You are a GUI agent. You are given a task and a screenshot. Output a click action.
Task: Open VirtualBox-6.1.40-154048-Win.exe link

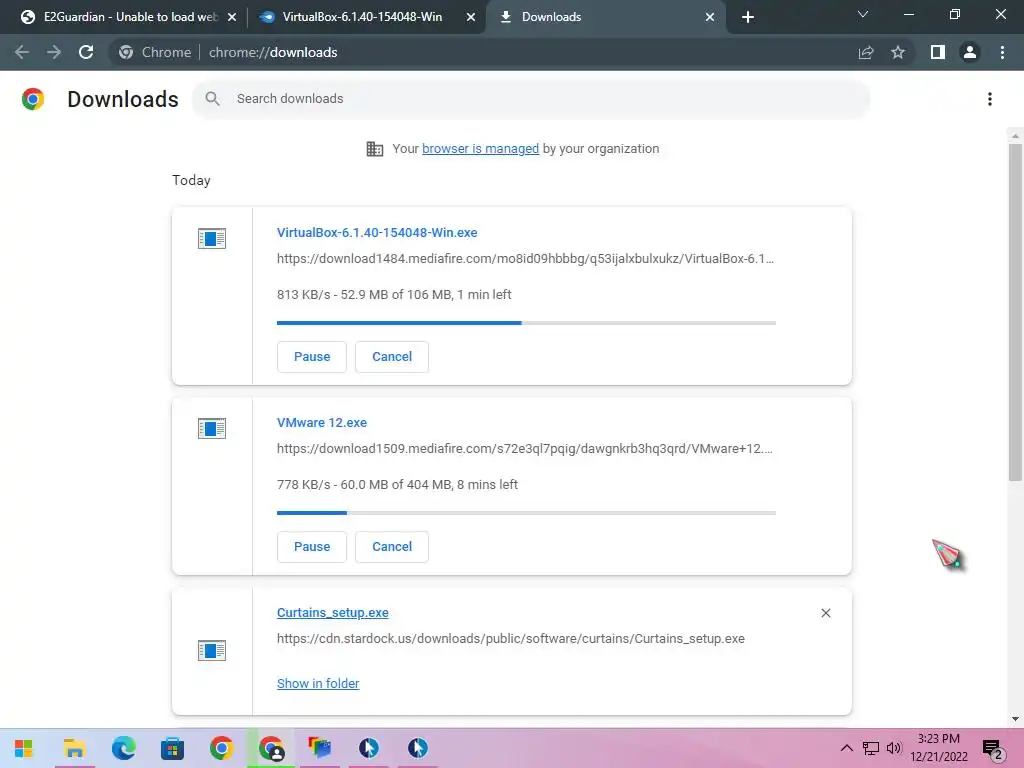[377, 232]
